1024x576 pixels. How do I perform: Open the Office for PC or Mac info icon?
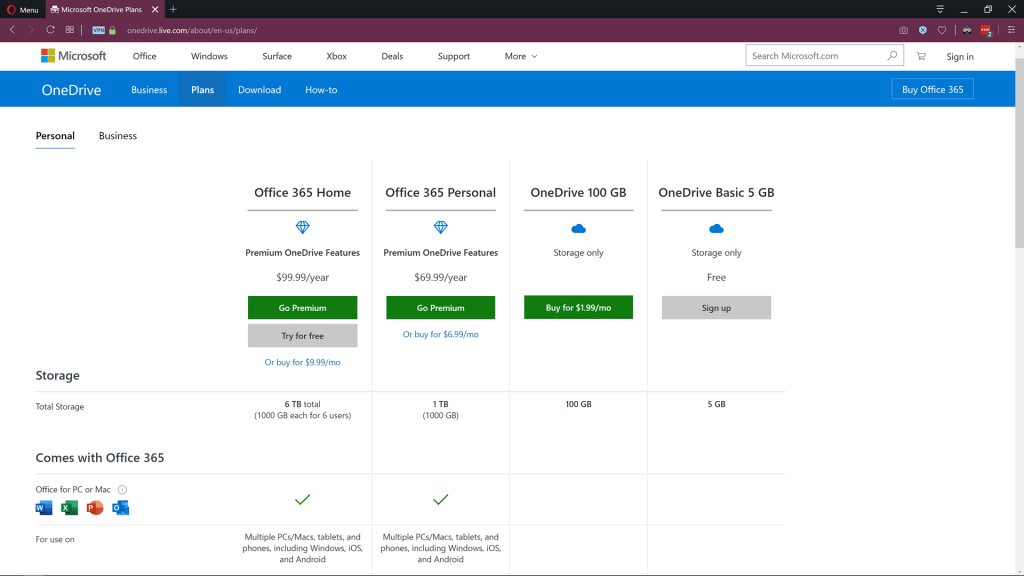122,490
